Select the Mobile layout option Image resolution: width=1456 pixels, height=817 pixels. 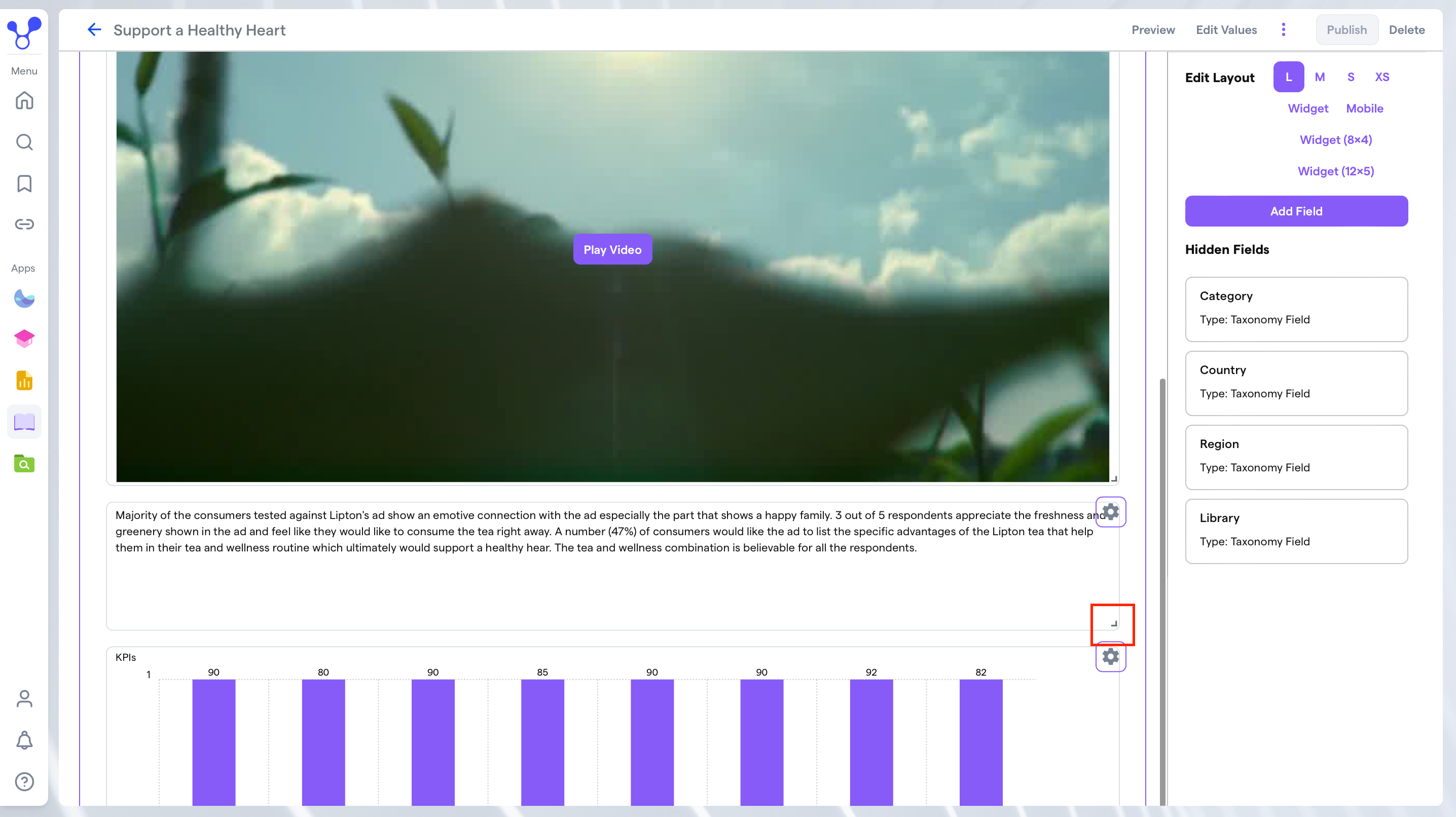[x=1364, y=108]
